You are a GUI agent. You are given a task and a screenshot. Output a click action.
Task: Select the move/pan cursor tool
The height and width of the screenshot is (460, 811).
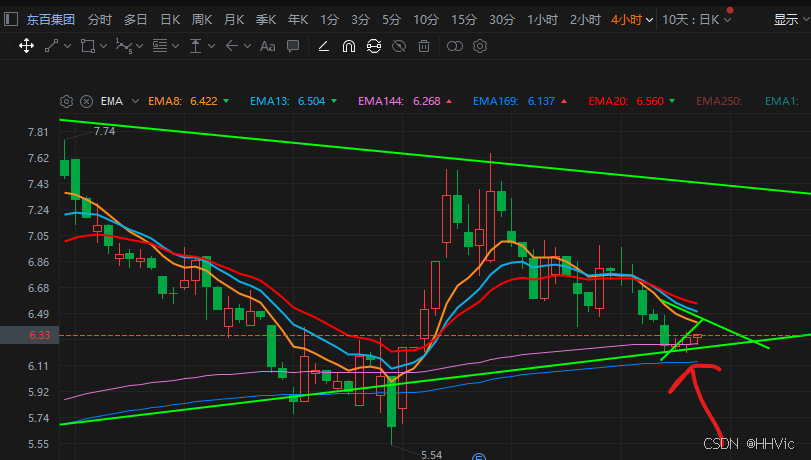[x=26, y=46]
